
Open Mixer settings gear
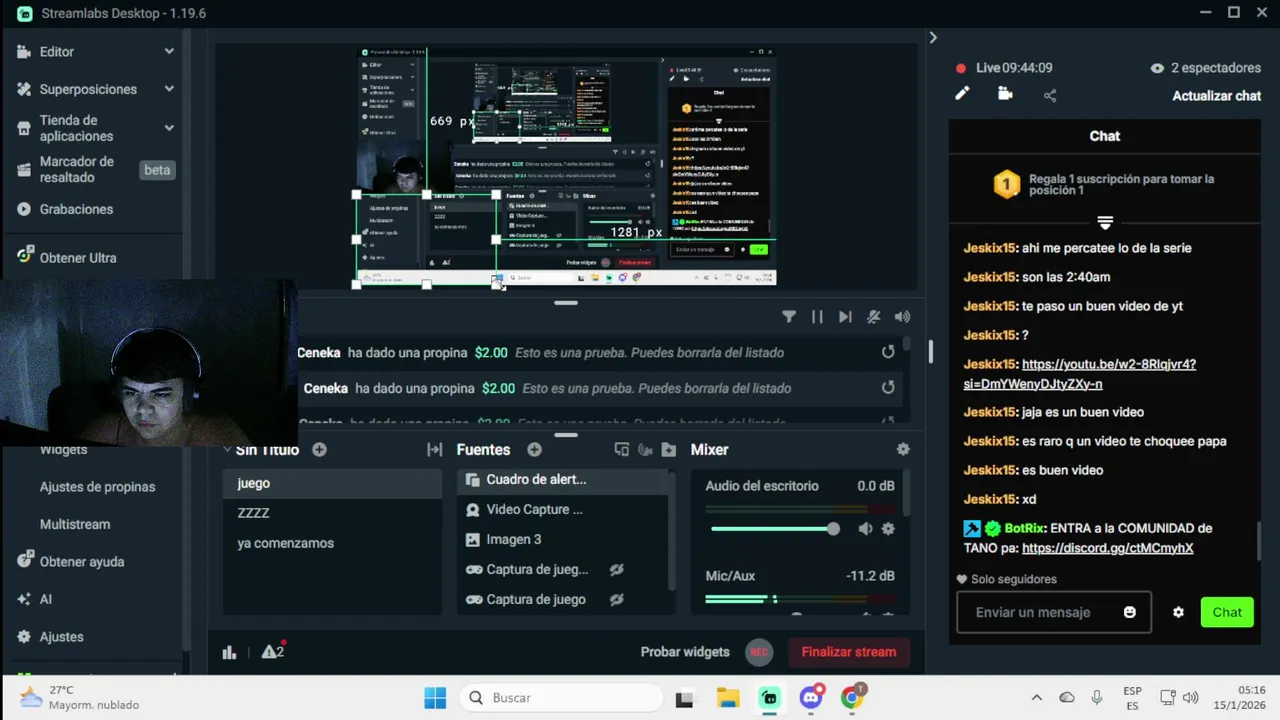click(x=903, y=450)
